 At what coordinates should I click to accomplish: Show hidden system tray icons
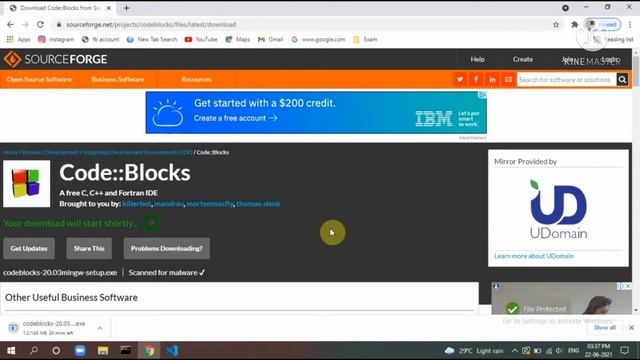514,351
